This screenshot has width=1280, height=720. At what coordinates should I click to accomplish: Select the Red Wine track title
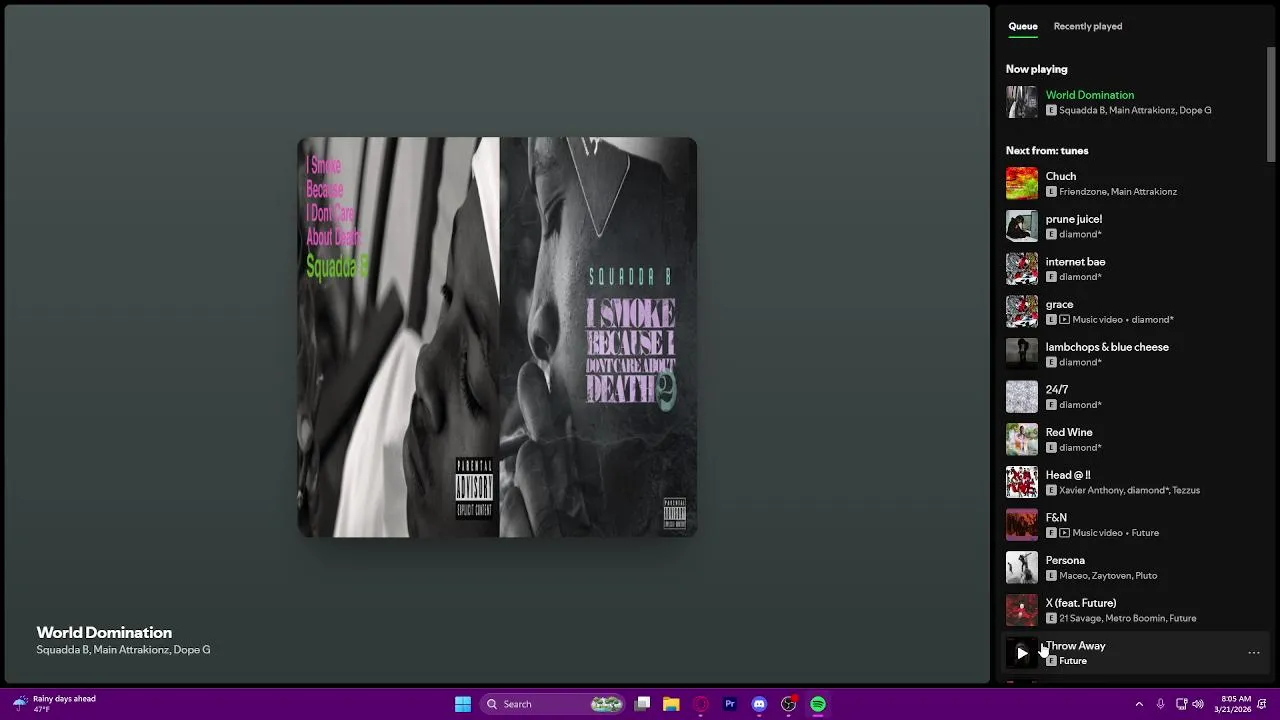coord(1069,432)
